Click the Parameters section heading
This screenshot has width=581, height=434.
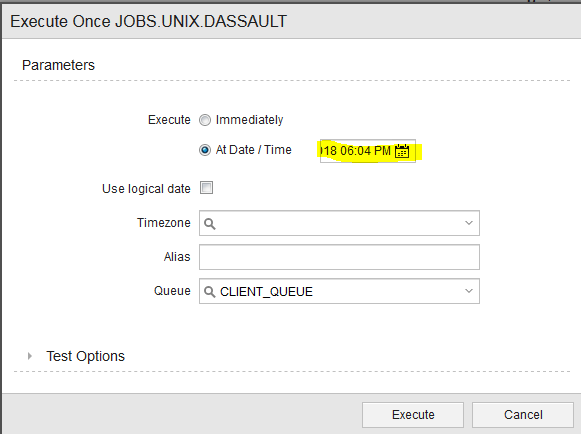click(59, 65)
